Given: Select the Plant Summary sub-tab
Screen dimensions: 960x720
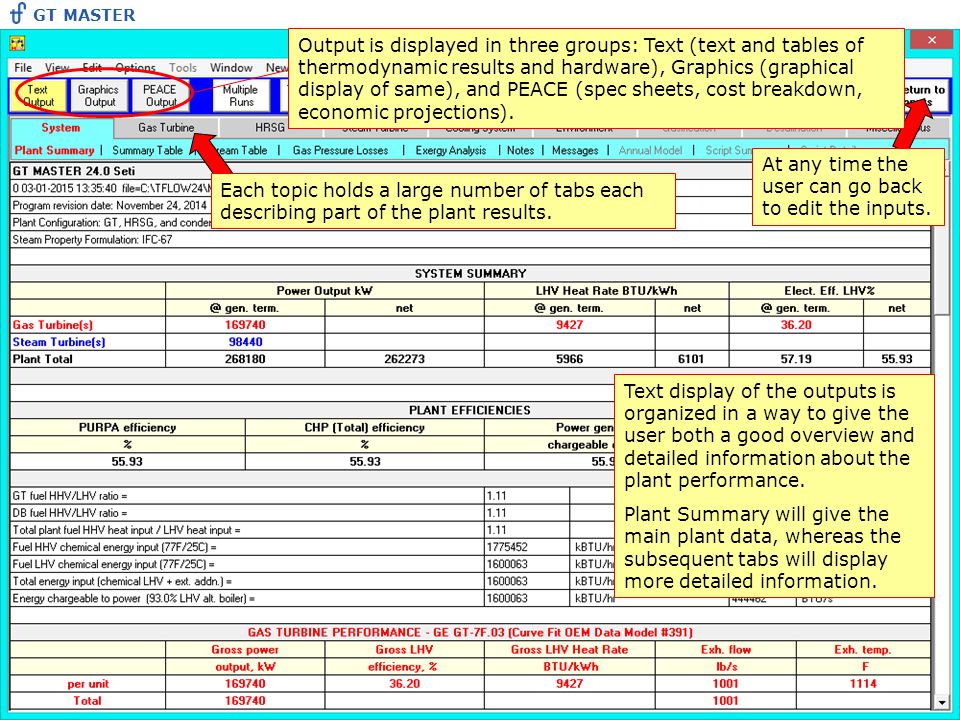Looking at the screenshot, I should coord(54,150).
